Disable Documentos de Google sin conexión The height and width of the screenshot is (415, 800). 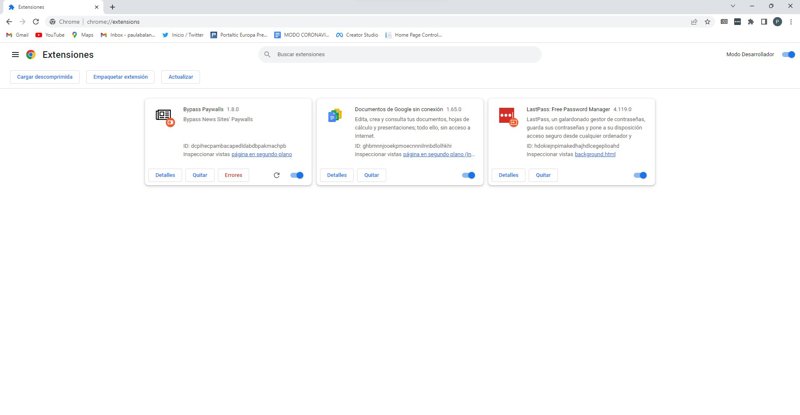coord(468,175)
